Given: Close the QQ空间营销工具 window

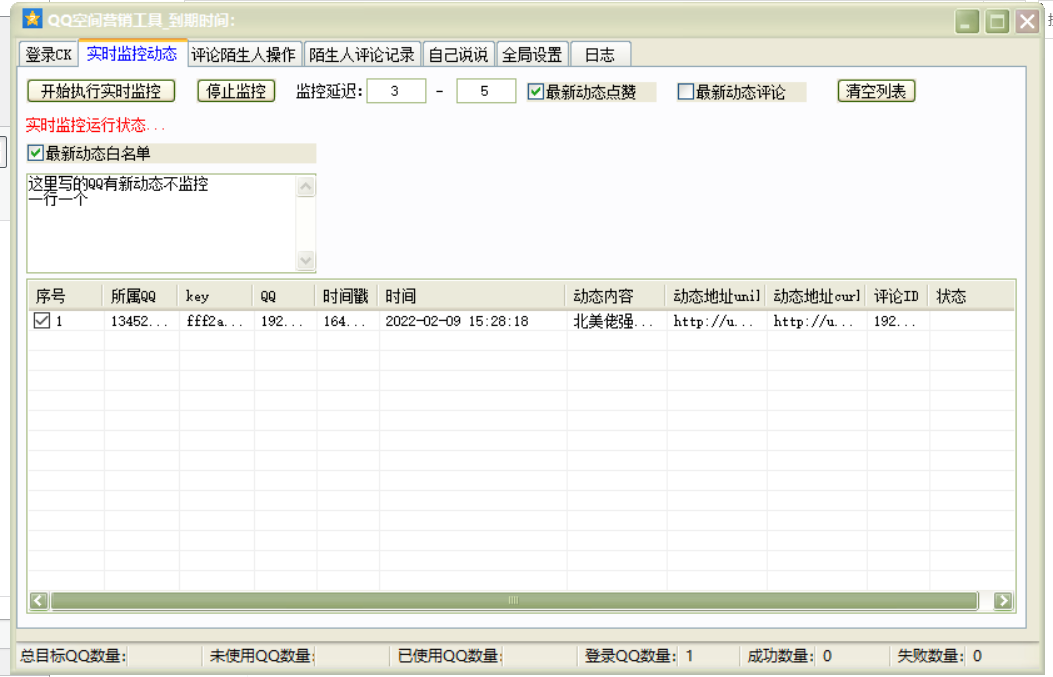Looking at the screenshot, I should point(1027,21).
